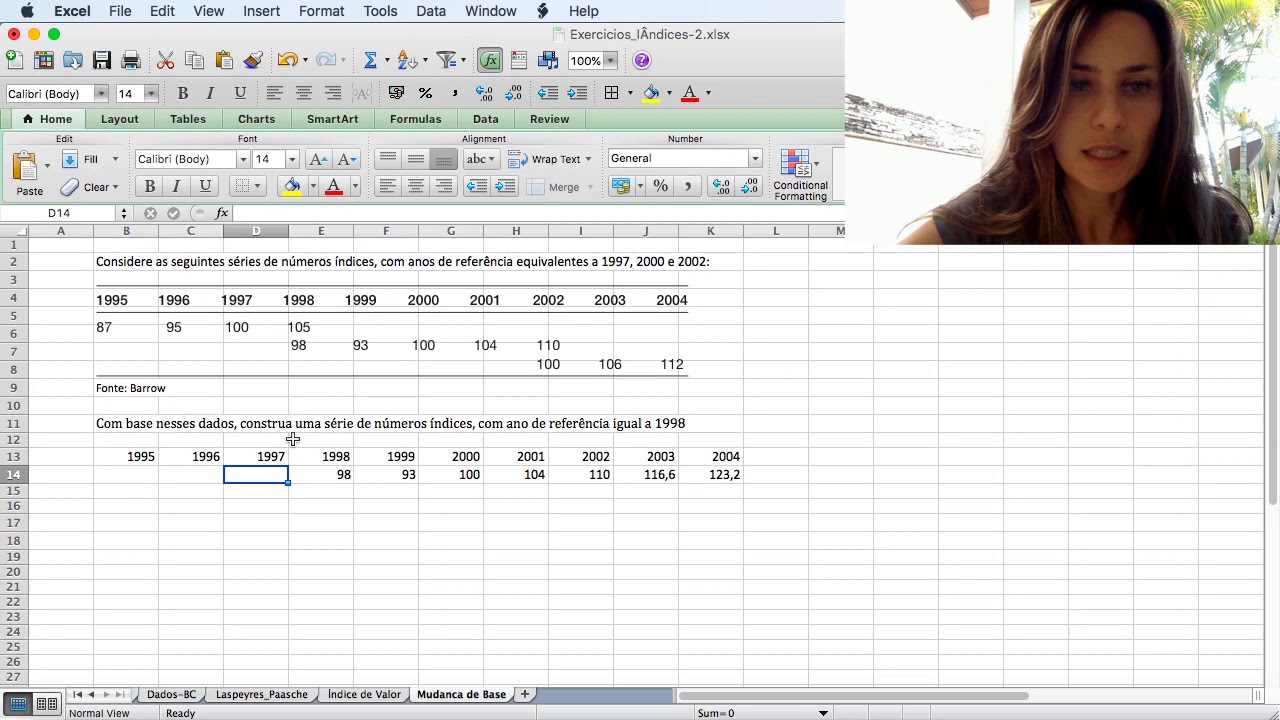Image resolution: width=1280 pixels, height=720 pixels.
Task: Toggle Italic on the formatting toolbar
Action: point(210,93)
